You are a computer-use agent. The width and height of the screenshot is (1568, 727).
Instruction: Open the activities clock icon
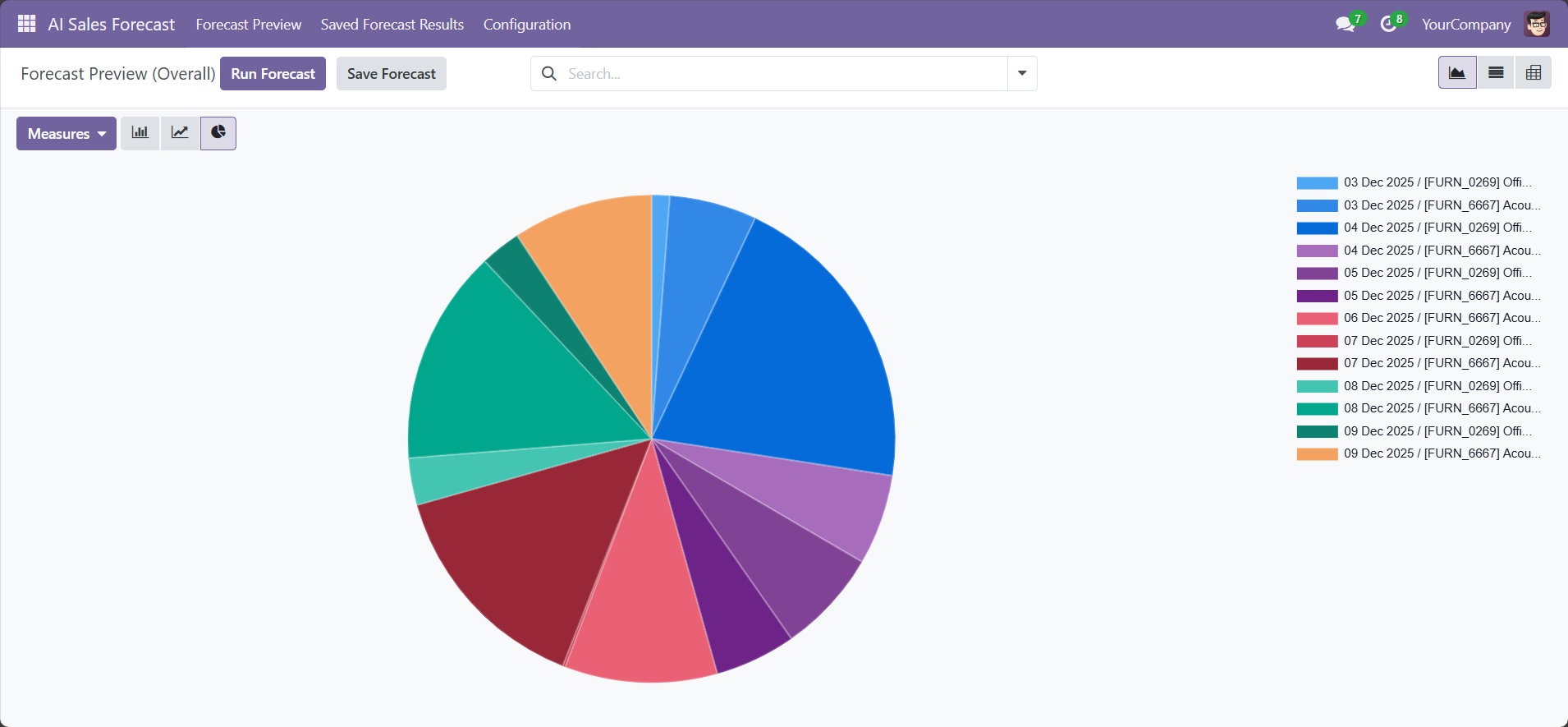point(1388,25)
